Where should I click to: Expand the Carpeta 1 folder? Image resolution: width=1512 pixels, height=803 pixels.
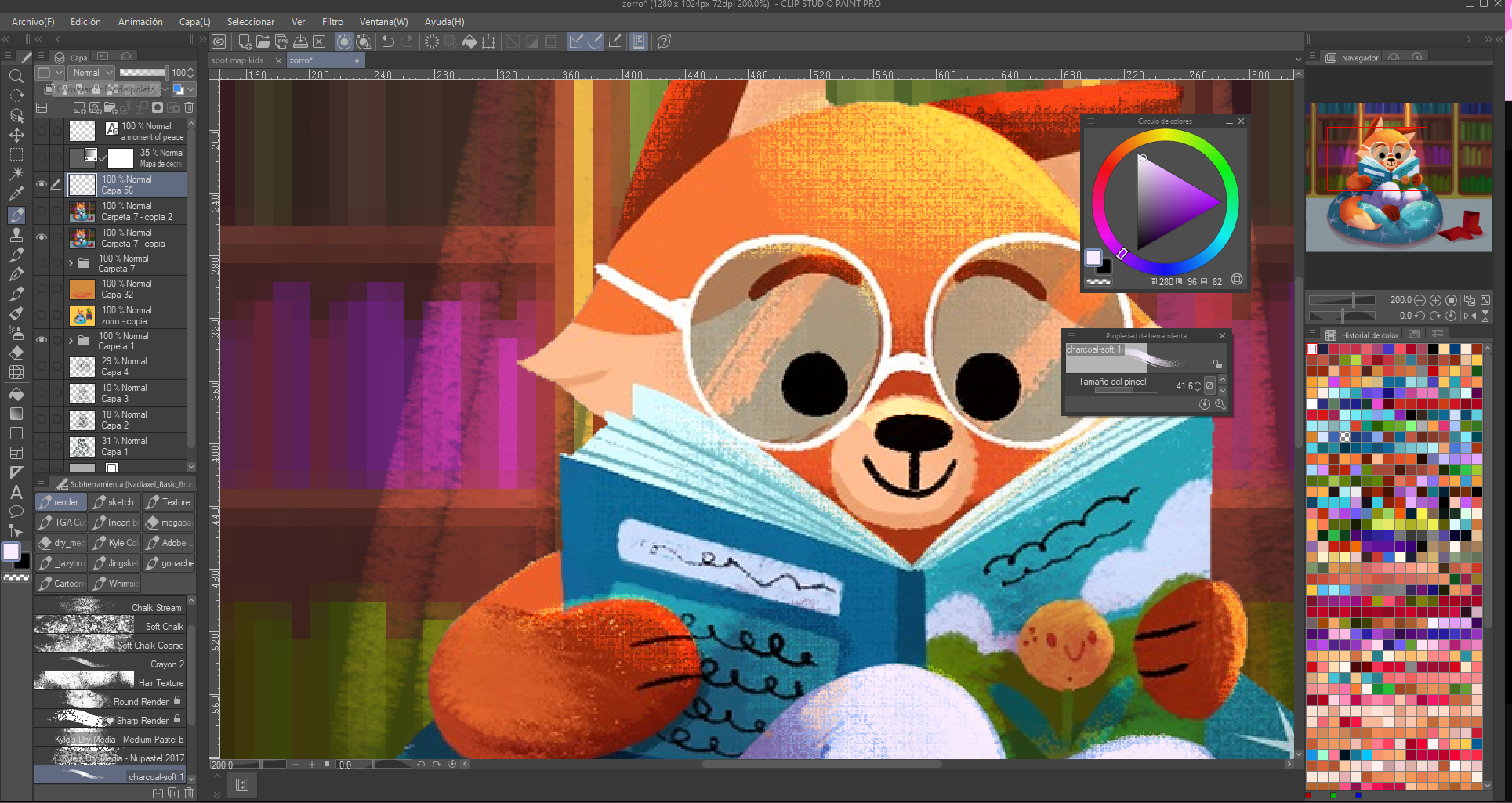(71, 341)
